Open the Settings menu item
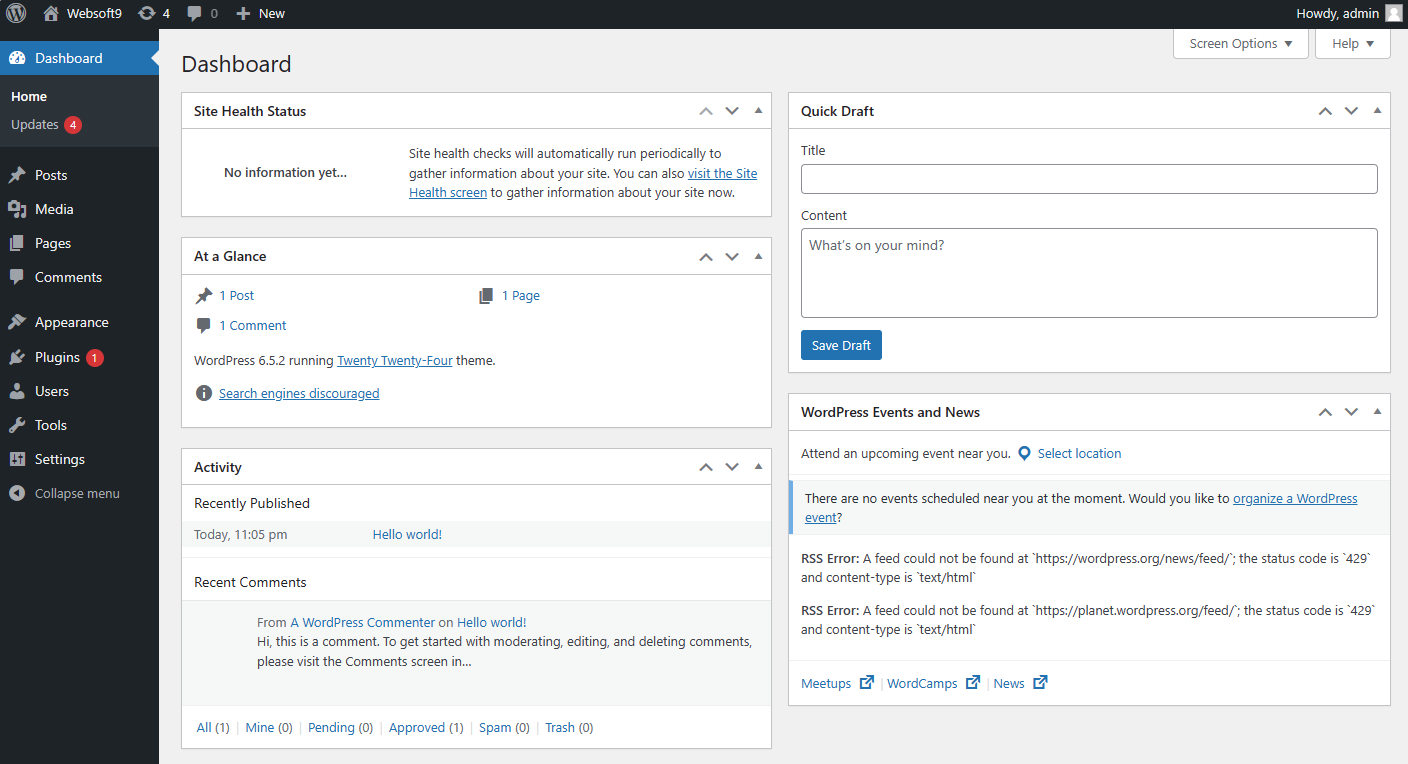Image resolution: width=1408 pixels, height=764 pixels. pyautogui.click(x=59, y=459)
